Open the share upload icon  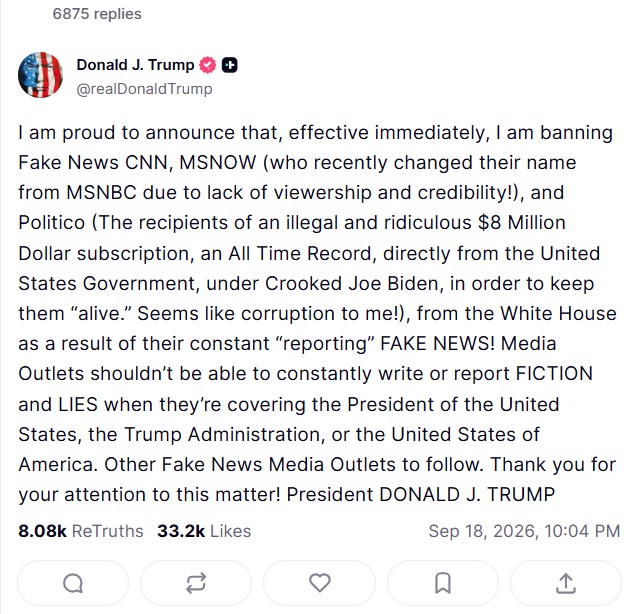[566, 583]
